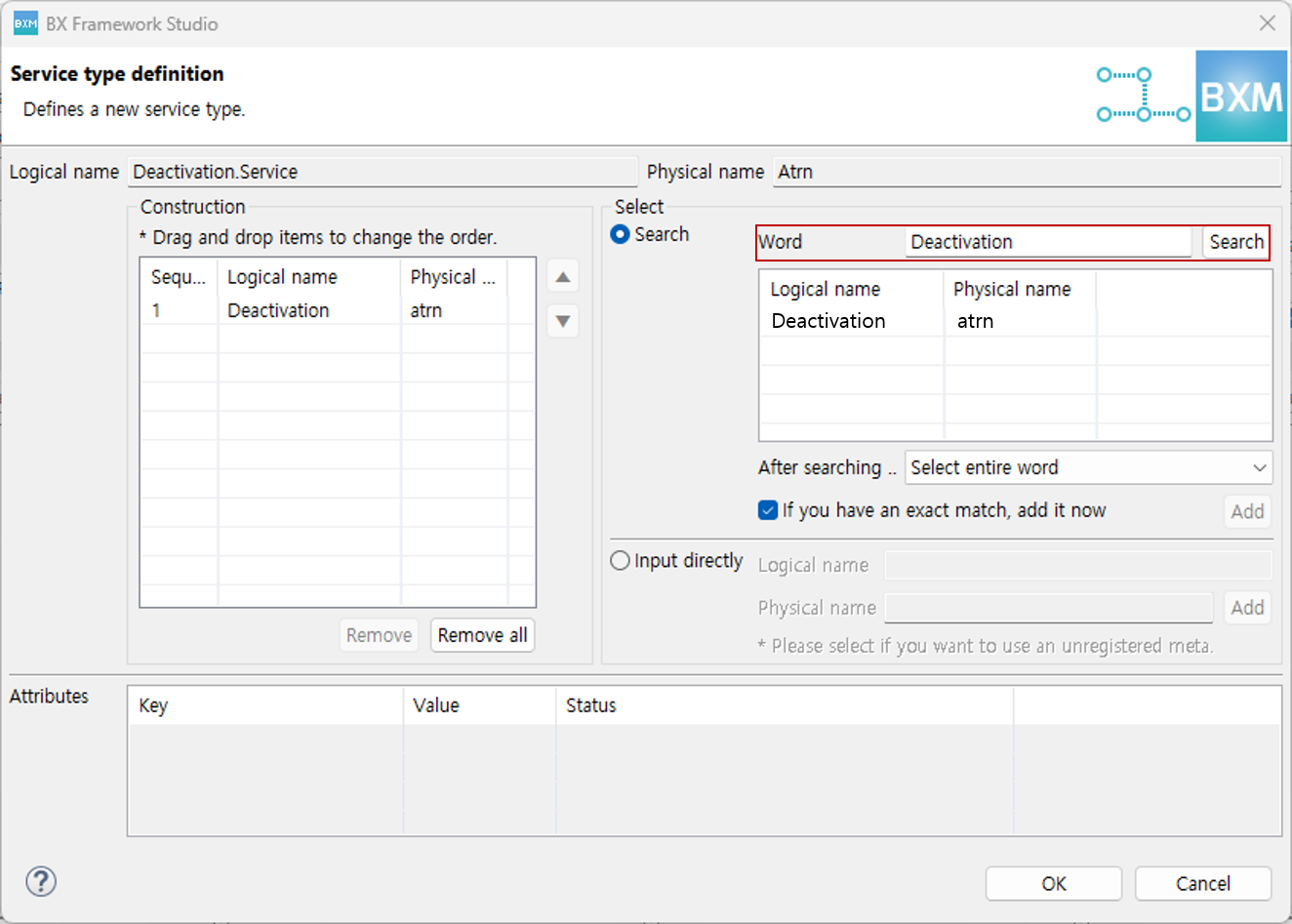Focus the Word search input field
The image size is (1292, 924).
pos(1047,242)
